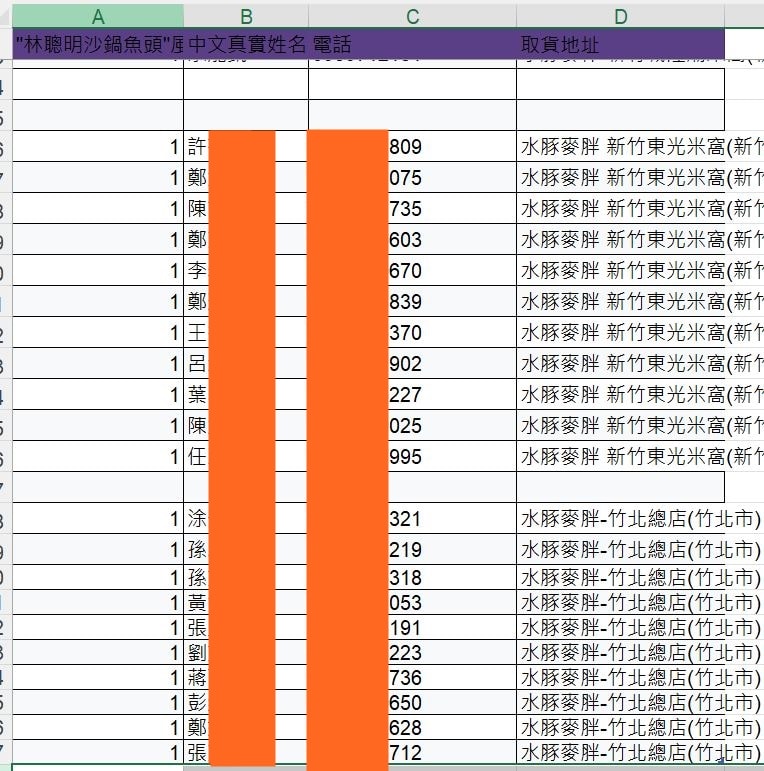Image resolution: width=764 pixels, height=771 pixels.
Task: Select quantity 1 cell in 彭 row
Action: 98,702
